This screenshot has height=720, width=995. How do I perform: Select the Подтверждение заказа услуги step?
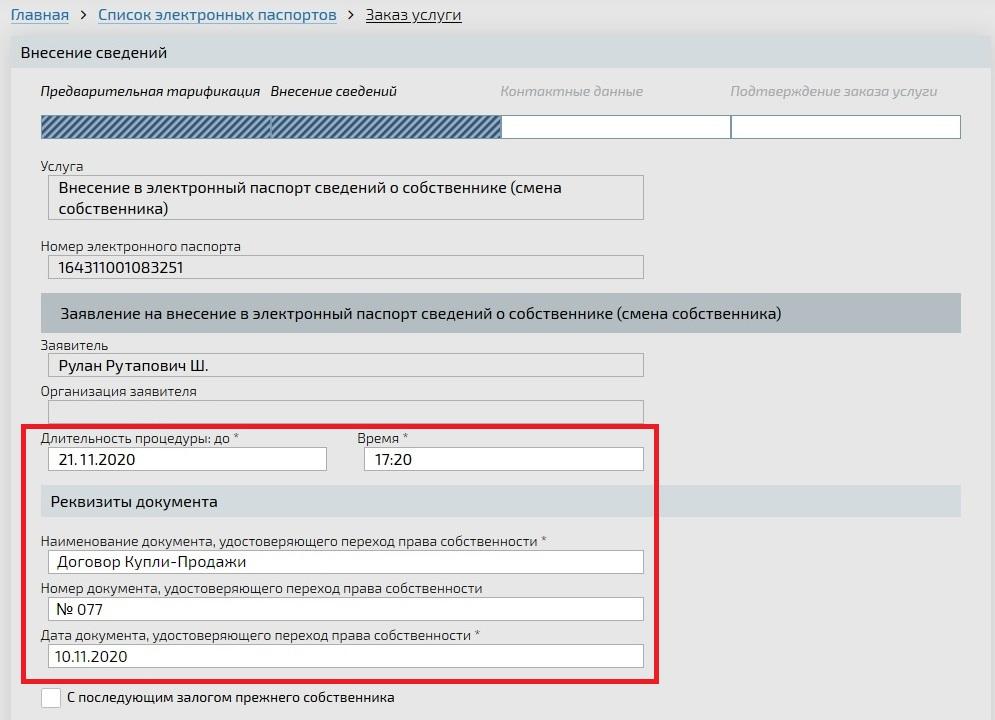(x=834, y=91)
